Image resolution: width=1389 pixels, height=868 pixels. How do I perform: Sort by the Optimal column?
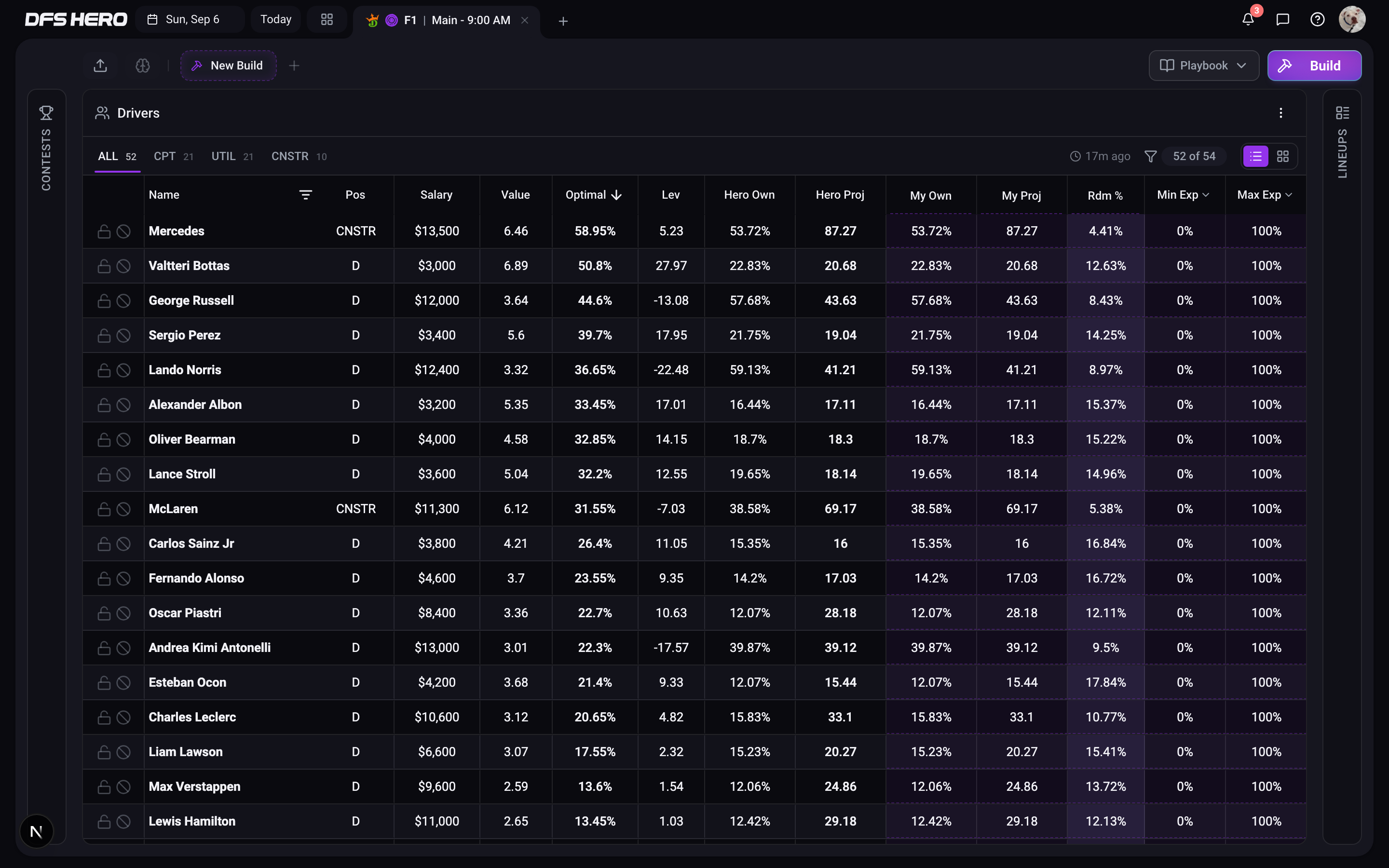(x=594, y=195)
